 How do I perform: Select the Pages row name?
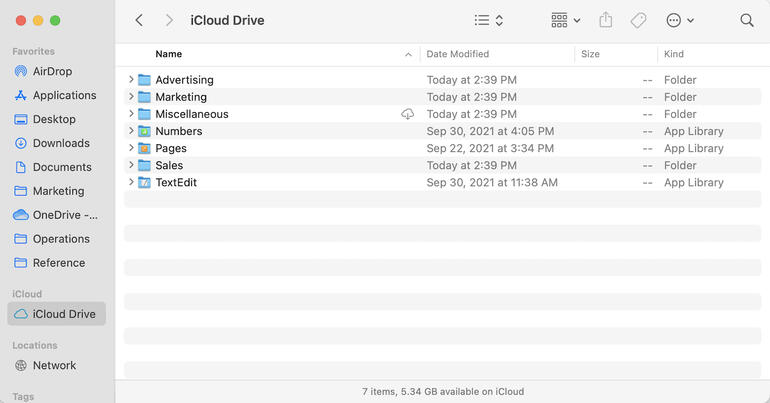point(171,148)
